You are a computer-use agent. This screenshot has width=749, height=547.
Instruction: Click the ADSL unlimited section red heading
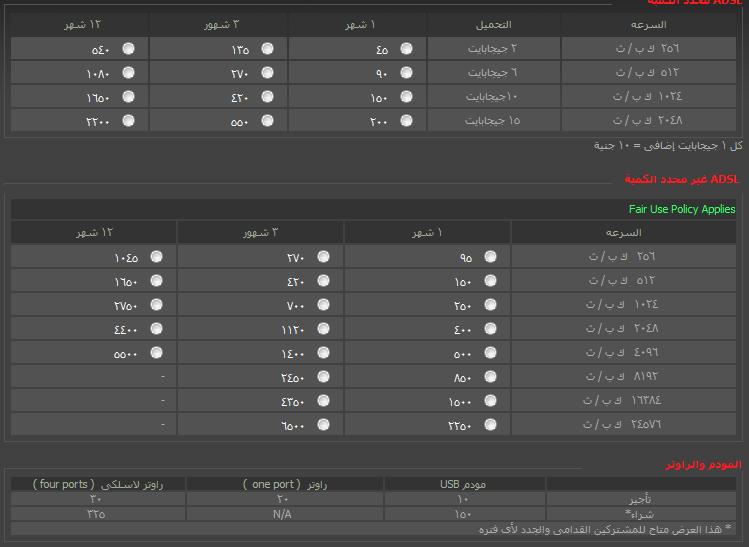pyautogui.click(x=682, y=180)
